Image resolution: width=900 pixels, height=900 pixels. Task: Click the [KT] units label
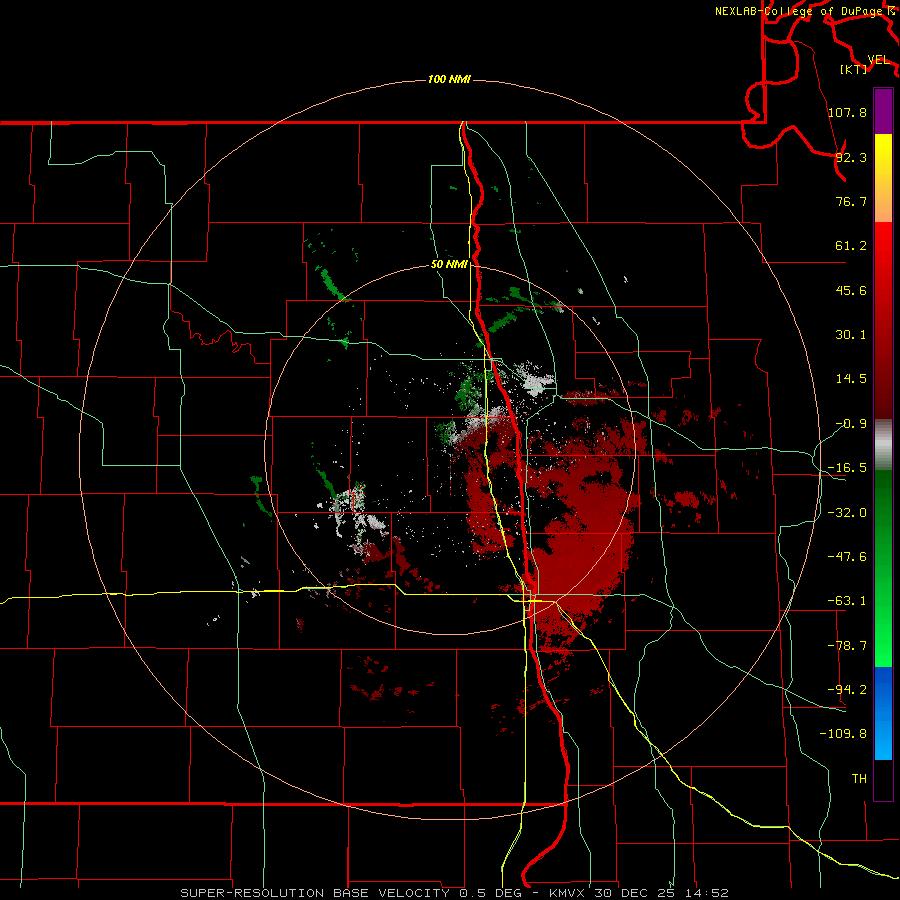(x=854, y=69)
